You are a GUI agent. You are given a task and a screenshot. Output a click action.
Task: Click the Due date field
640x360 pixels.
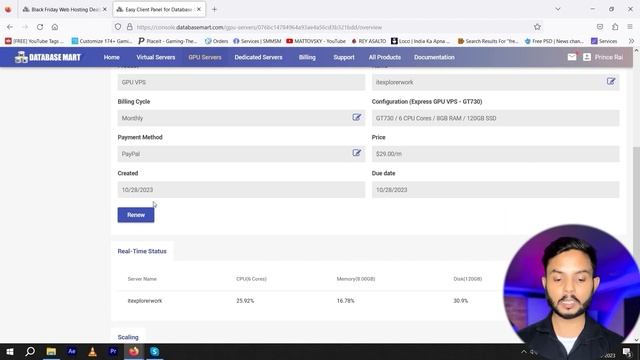tap(495, 190)
